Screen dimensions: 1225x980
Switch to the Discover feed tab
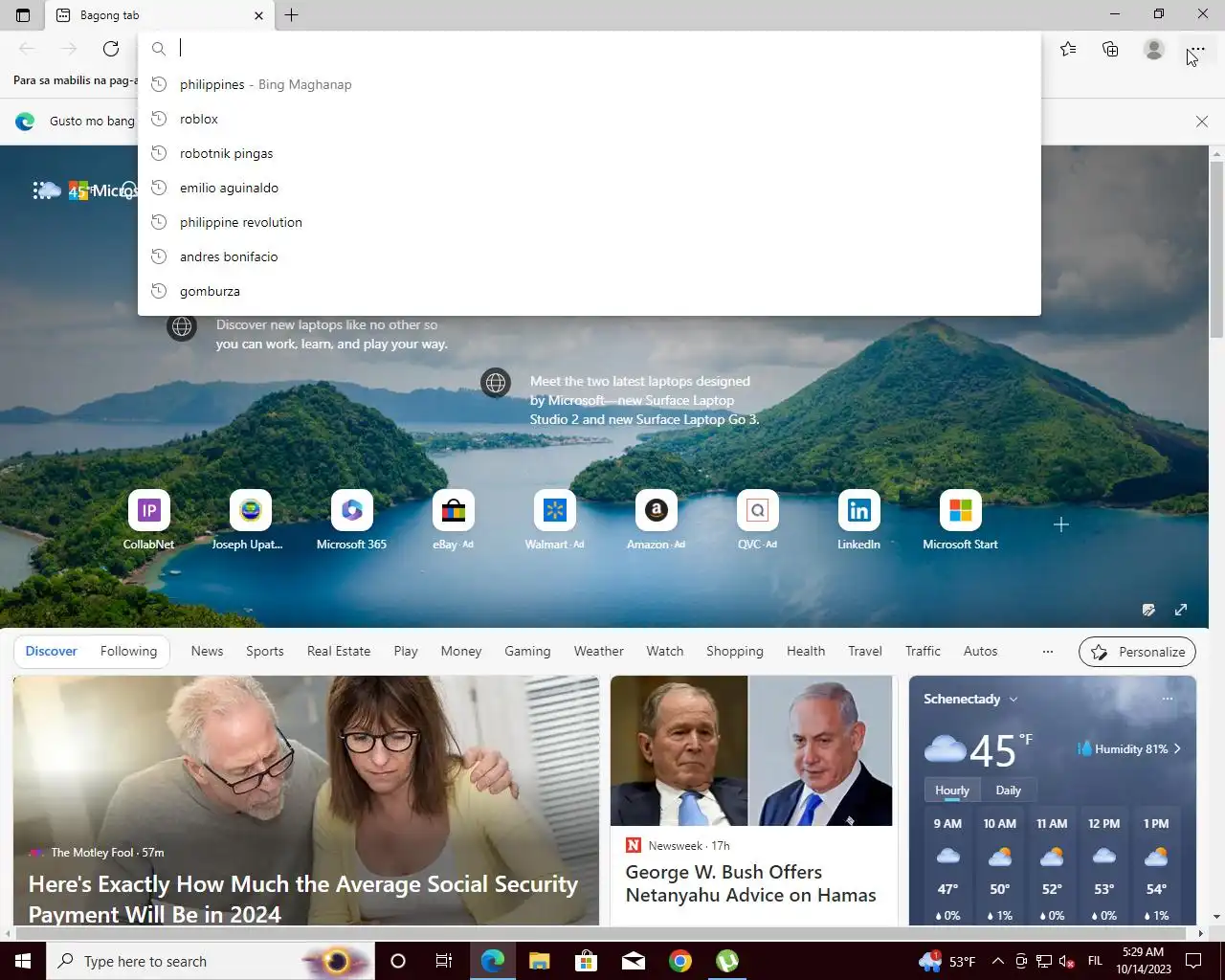pos(51,651)
